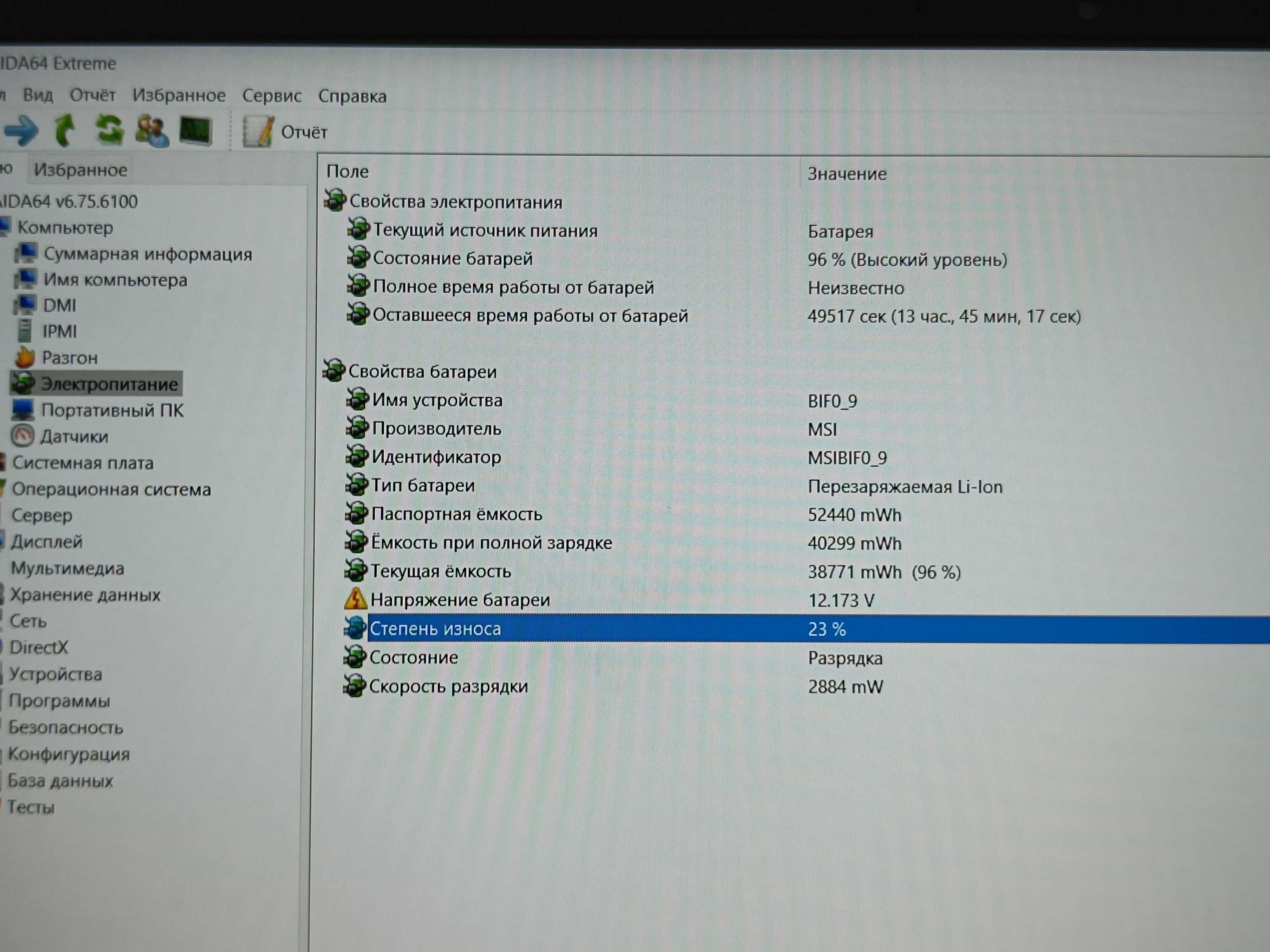Expand Операционная система category

click(x=111, y=490)
